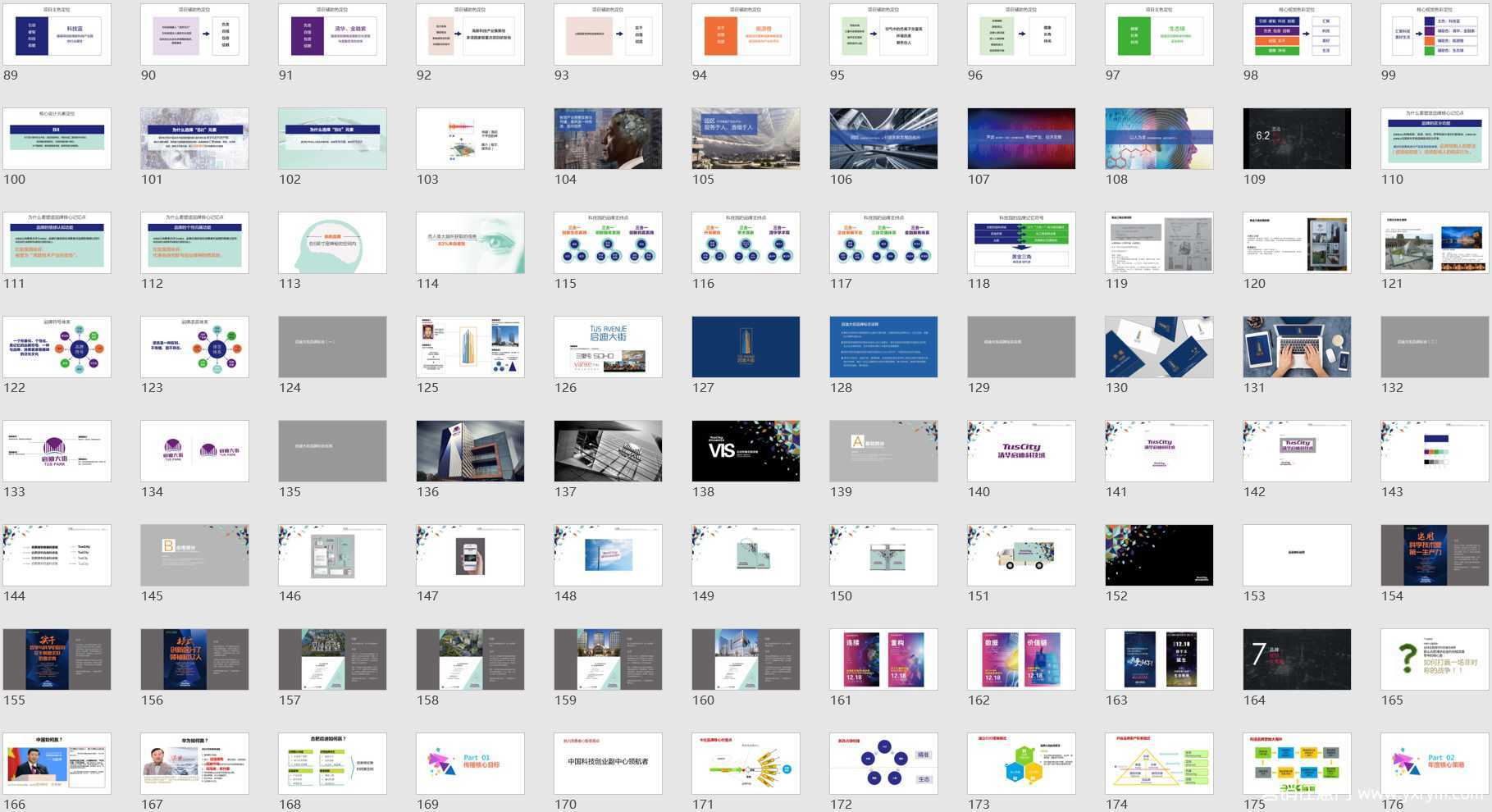Click slide 147 phone mockup thumbnail
This screenshot has height=812, width=1492.
[470, 555]
